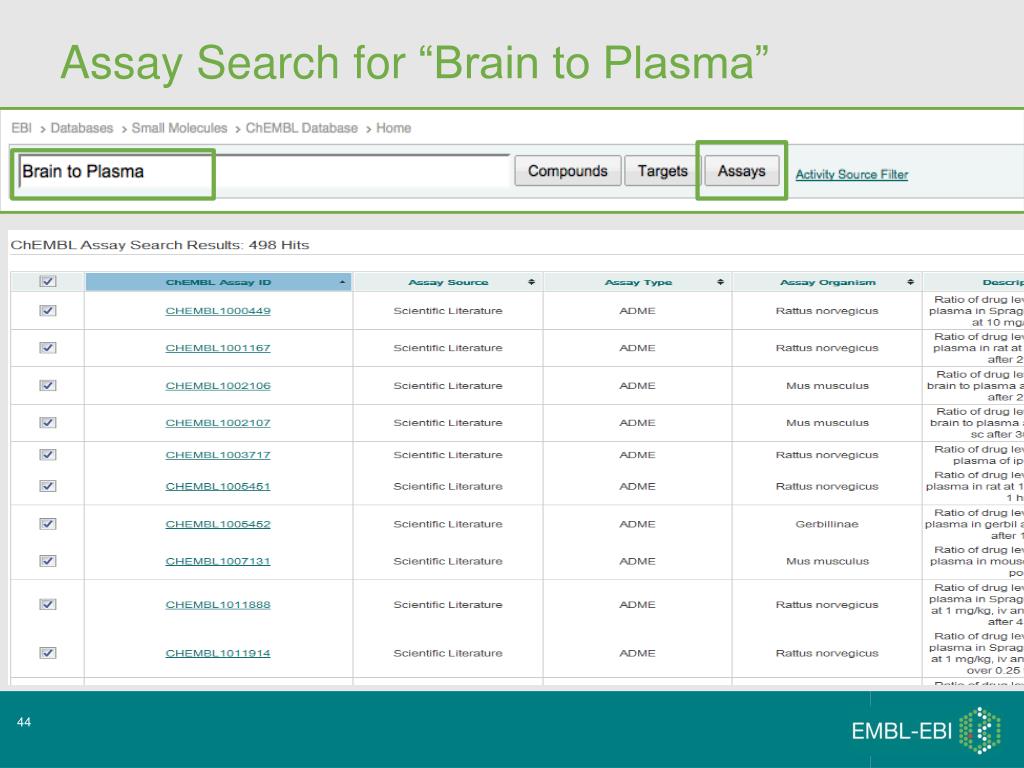The height and width of the screenshot is (768, 1024).
Task: Go to EBI breadcrumb link
Action: [22, 128]
